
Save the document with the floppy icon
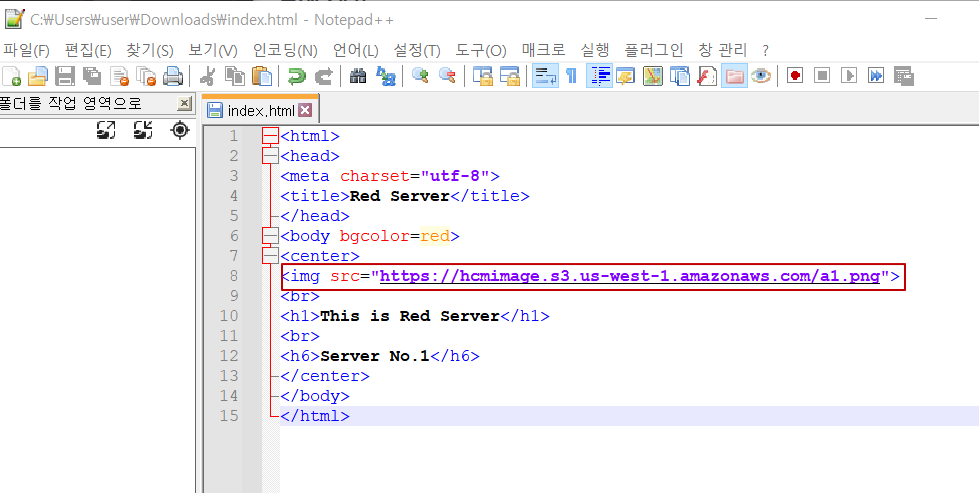65,76
